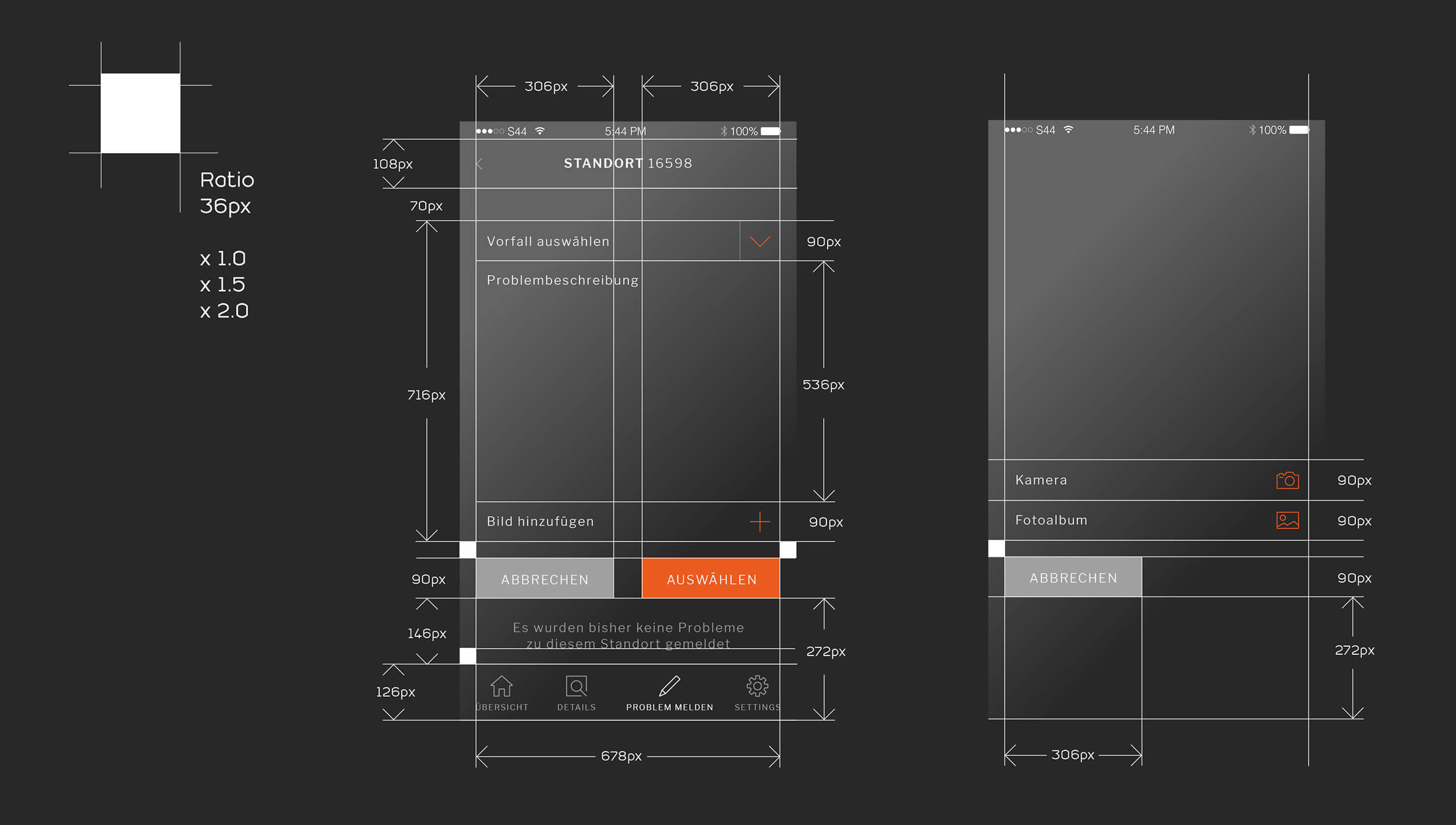Click the 'Ratio' heading text
1456x825 pixels.
point(227,179)
